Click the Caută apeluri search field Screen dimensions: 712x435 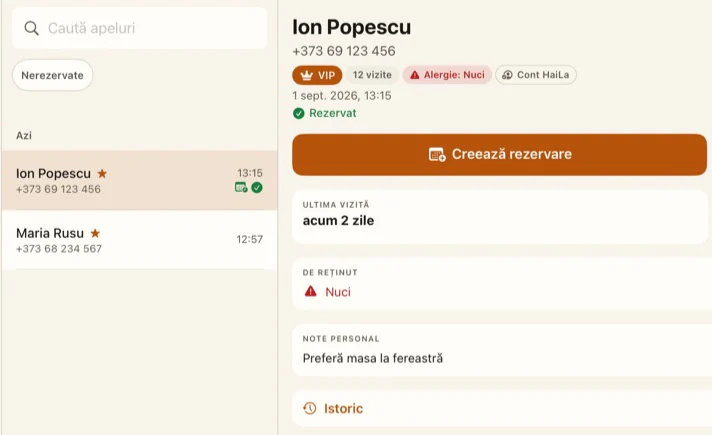coord(139,28)
